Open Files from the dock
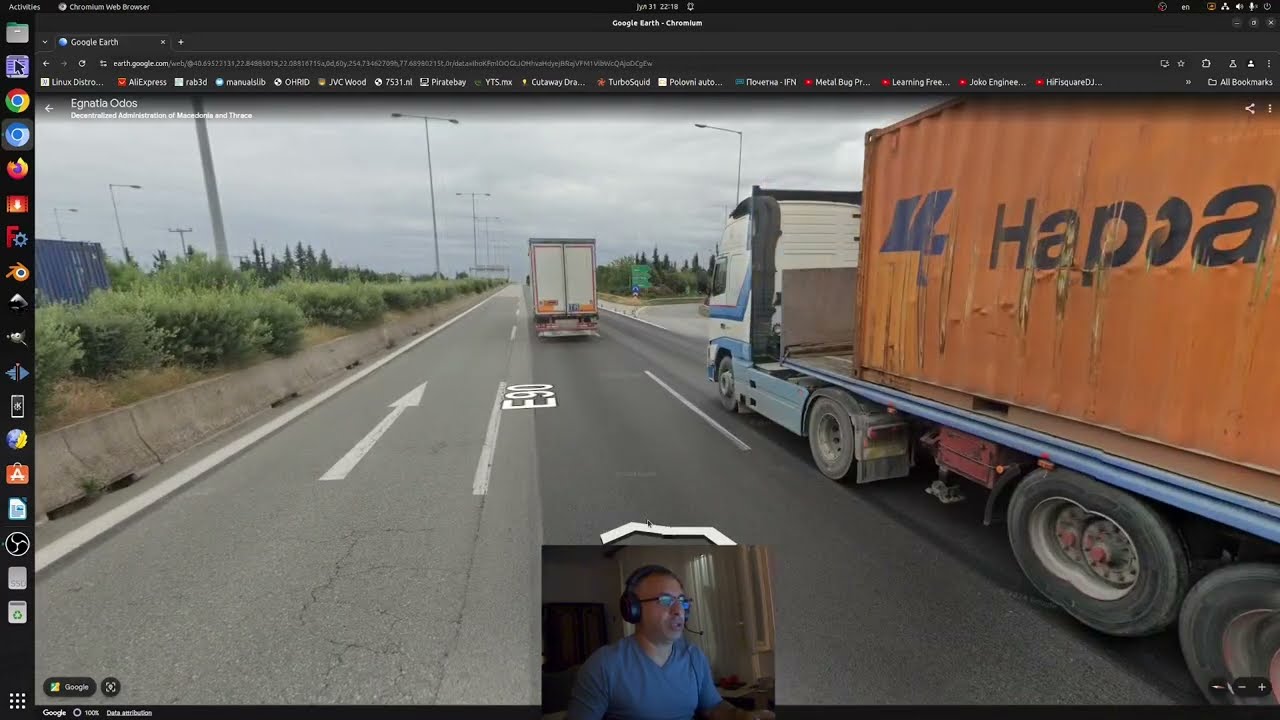Viewport: 1280px width, 720px height. (17, 33)
